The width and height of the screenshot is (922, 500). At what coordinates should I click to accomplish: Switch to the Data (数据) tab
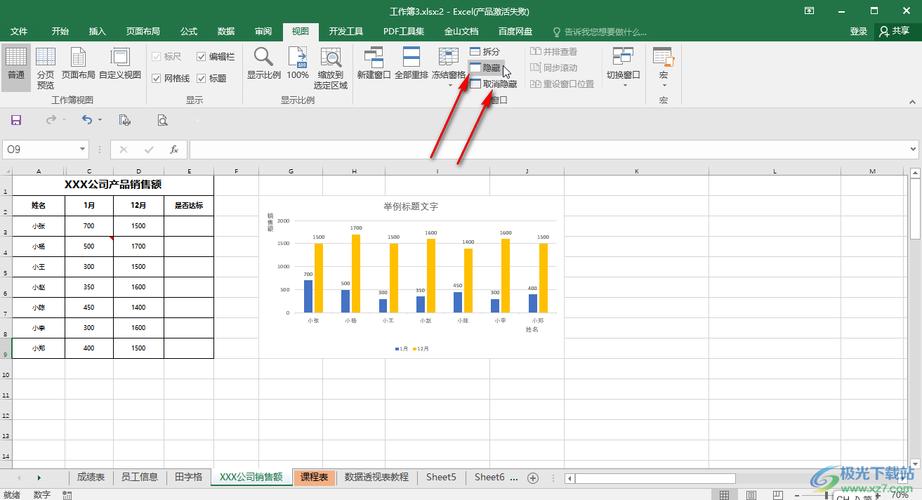tap(226, 31)
